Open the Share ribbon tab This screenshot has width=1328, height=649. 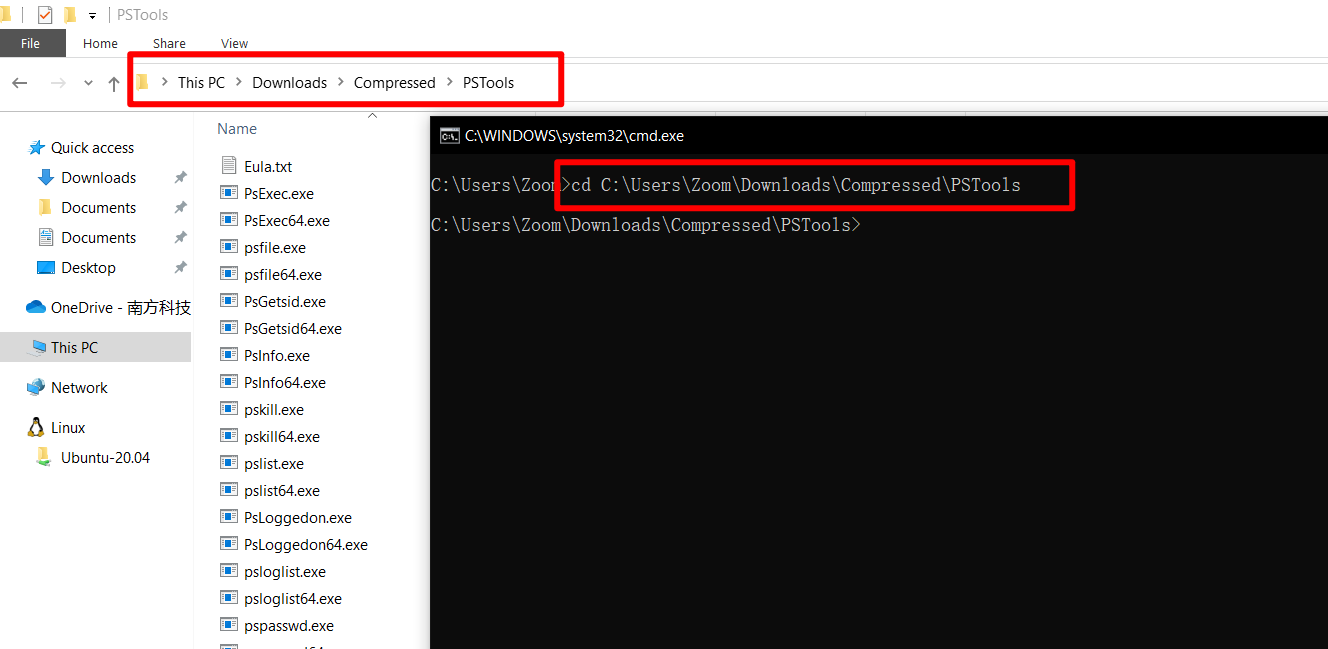click(169, 43)
